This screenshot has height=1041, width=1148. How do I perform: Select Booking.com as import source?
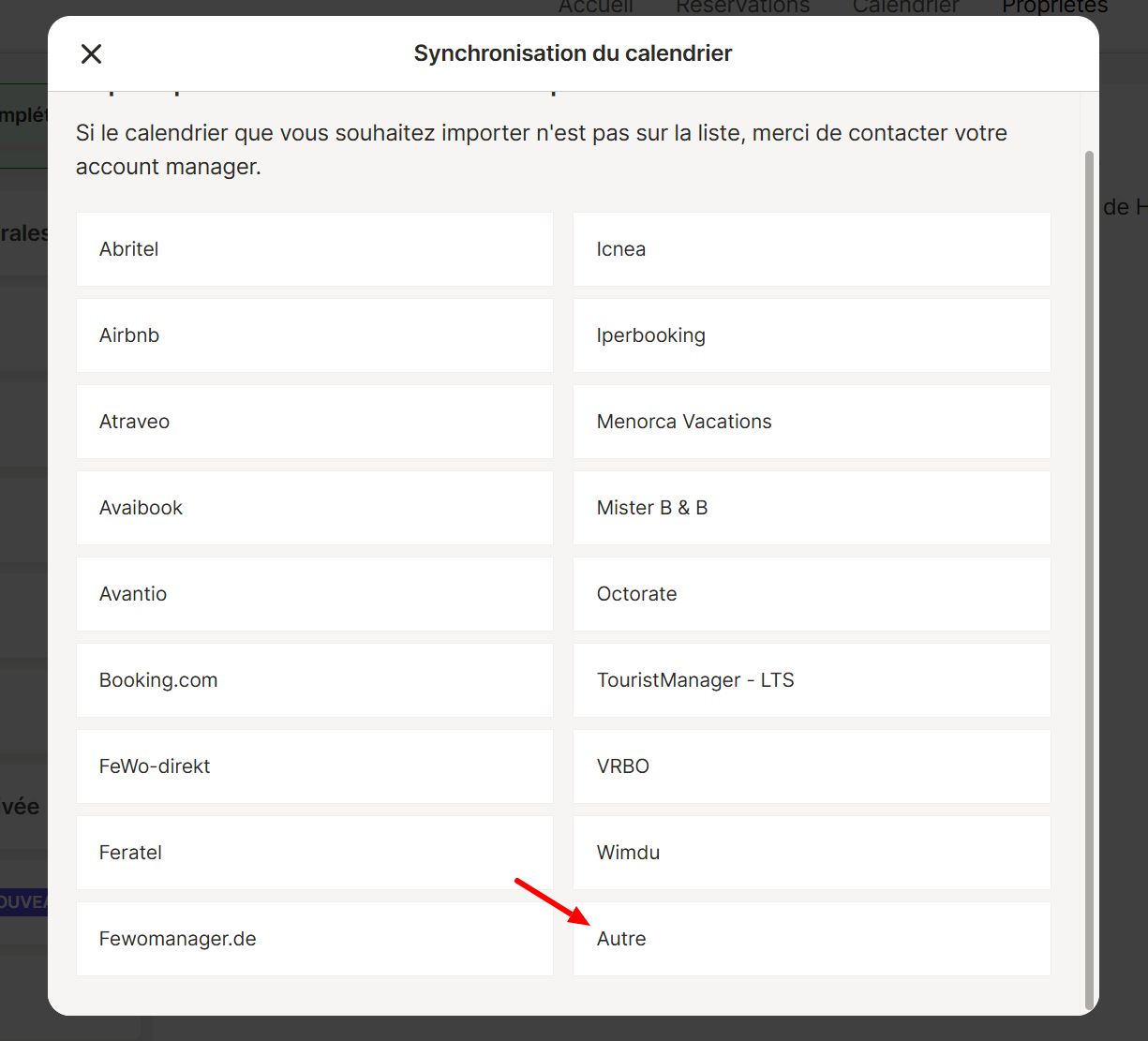click(x=314, y=680)
